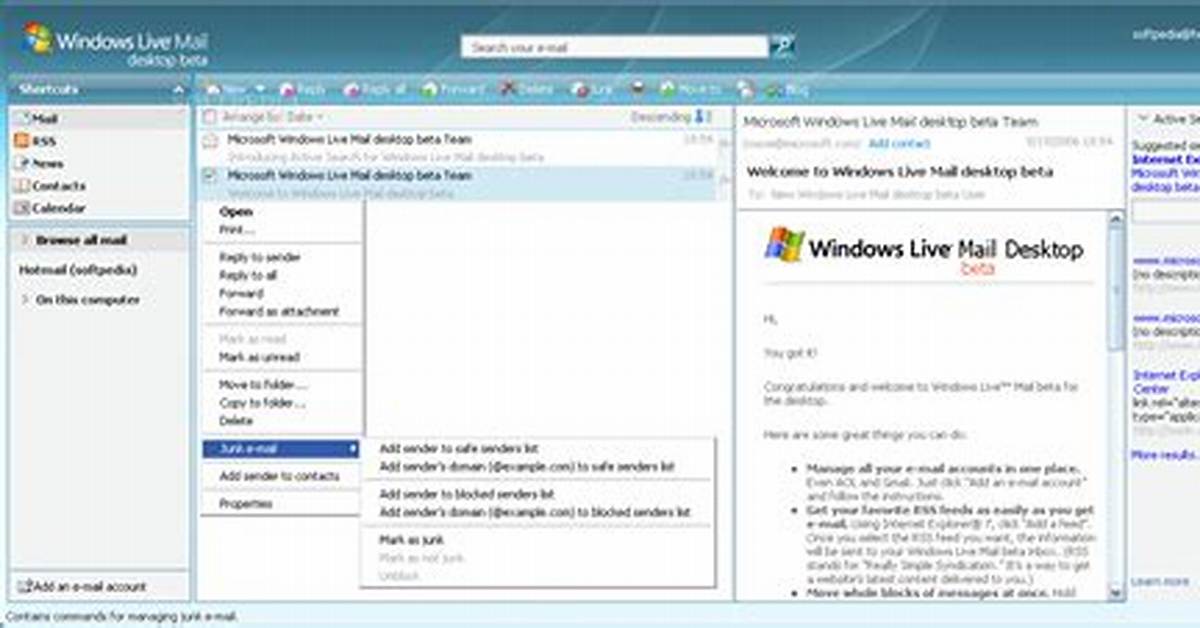Screen dimensions: 1200x628
Task: Choose Reply to all in context menu
Action: [x=248, y=276]
